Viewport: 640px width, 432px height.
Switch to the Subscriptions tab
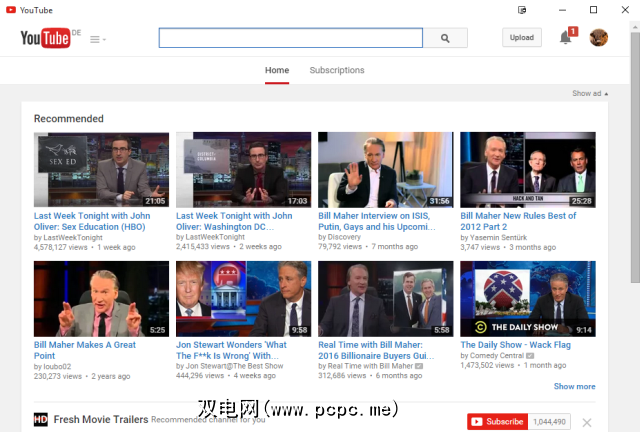pyautogui.click(x=337, y=70)
